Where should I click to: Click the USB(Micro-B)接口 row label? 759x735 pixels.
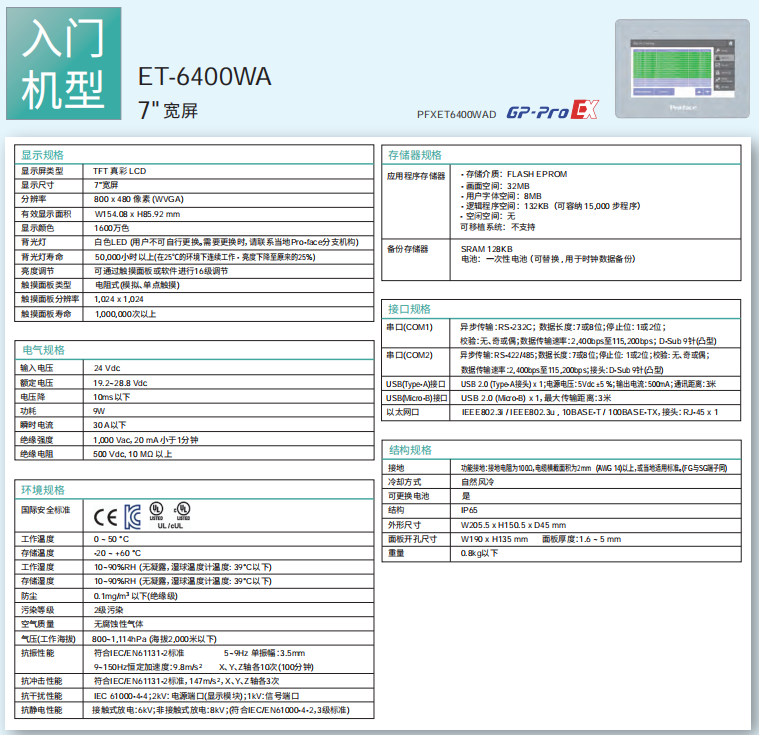pyautogui.click(x=417, y=398)
